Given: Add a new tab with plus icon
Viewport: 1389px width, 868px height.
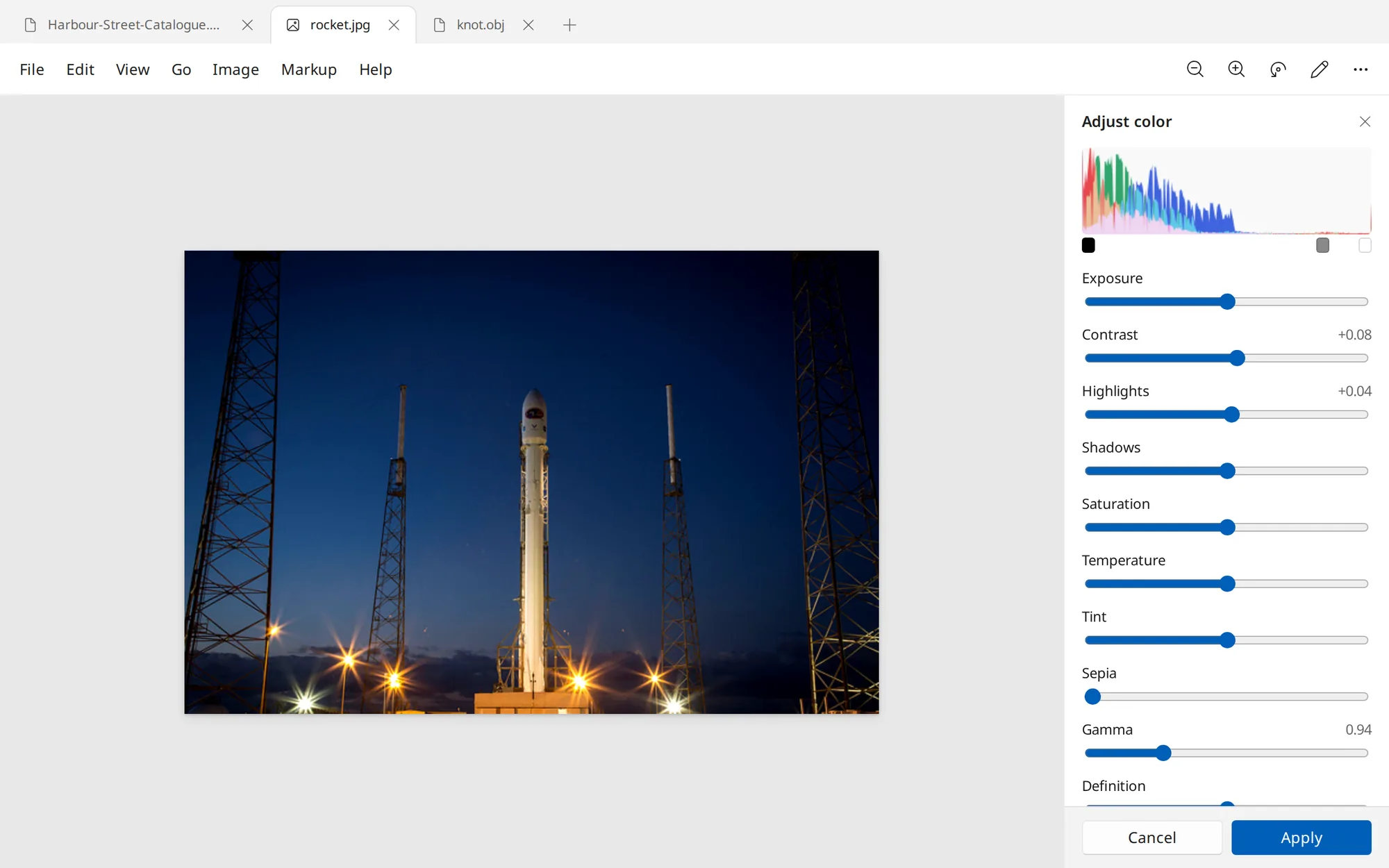Looking at the screenshot, I should coord(569,25).
